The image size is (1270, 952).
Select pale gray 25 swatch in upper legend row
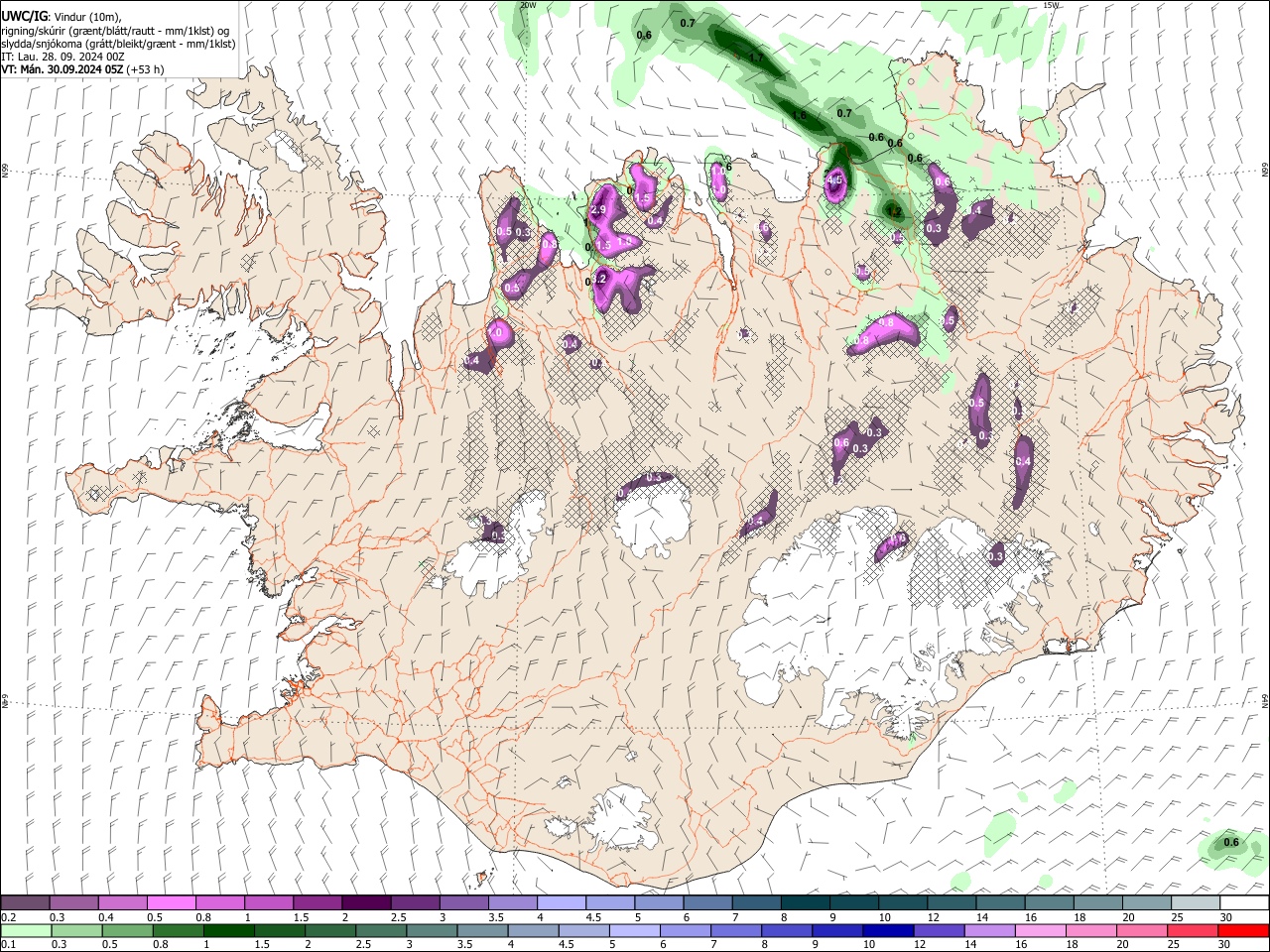tap(1194, 903)
